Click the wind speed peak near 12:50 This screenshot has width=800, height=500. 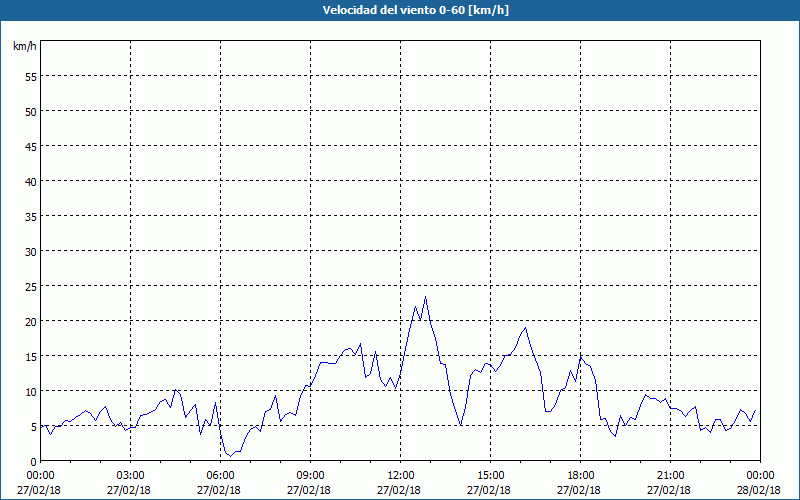(x=426, y=297)
